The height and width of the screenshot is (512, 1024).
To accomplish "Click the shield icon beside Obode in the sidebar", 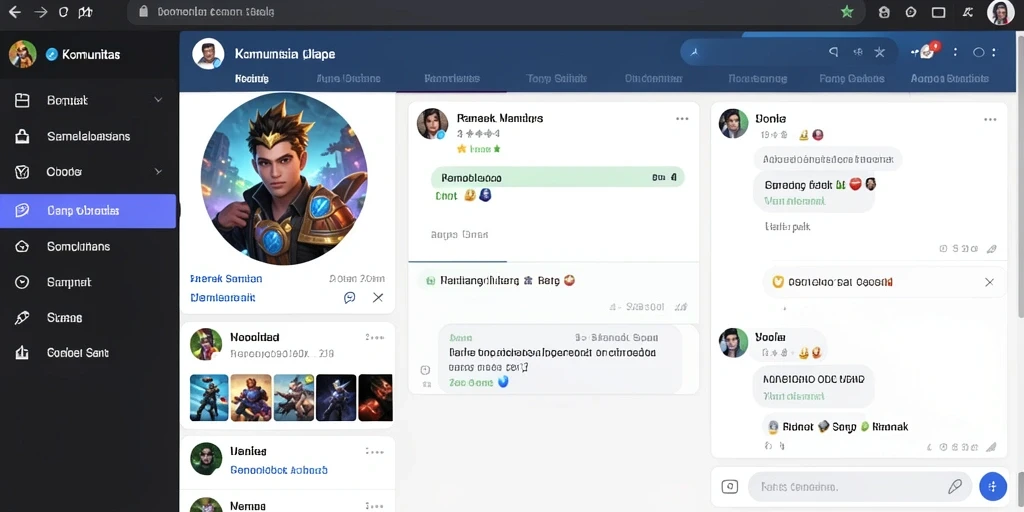I will point(22,172).
